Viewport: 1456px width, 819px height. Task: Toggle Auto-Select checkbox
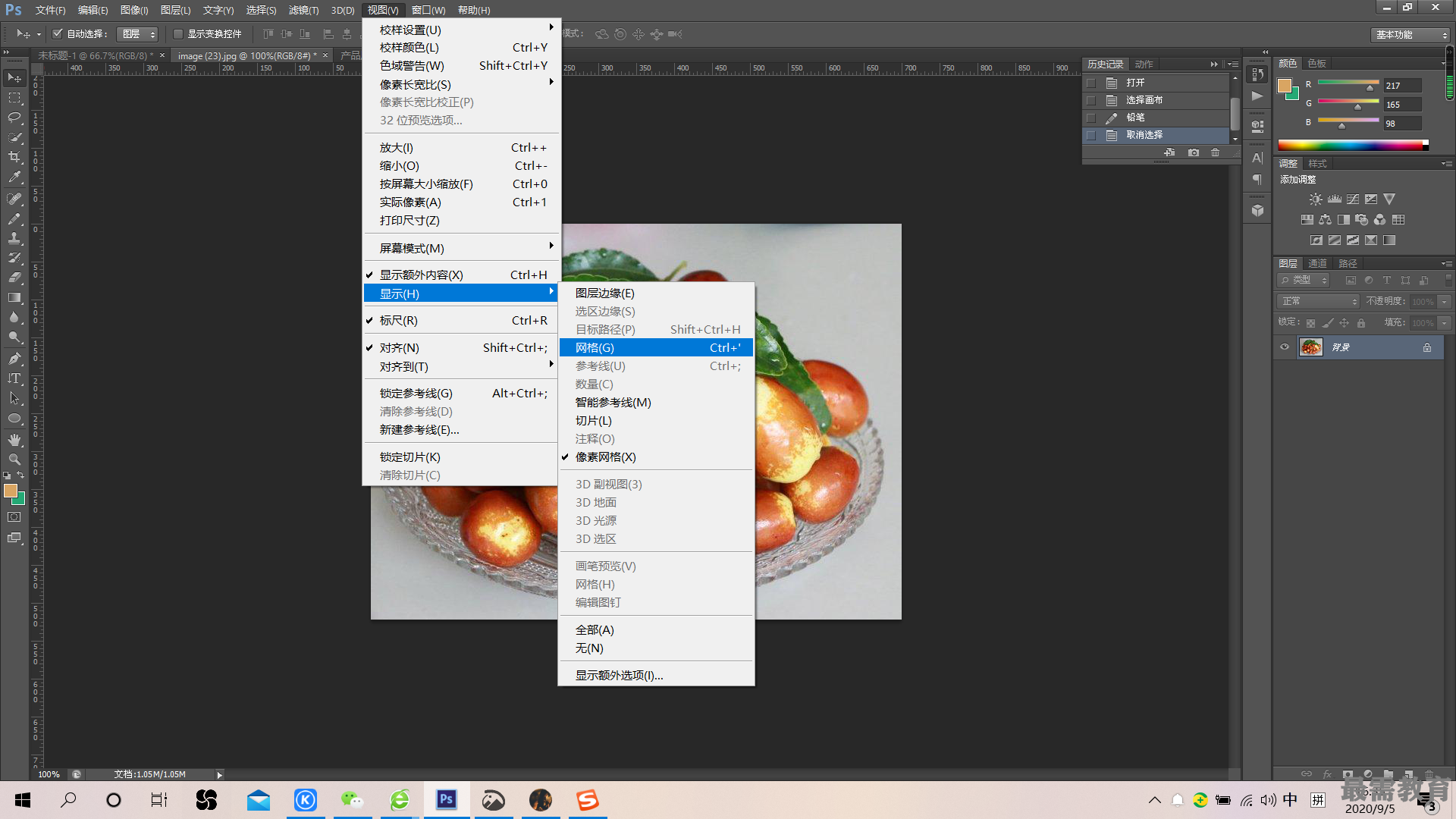tap(57, 34)
